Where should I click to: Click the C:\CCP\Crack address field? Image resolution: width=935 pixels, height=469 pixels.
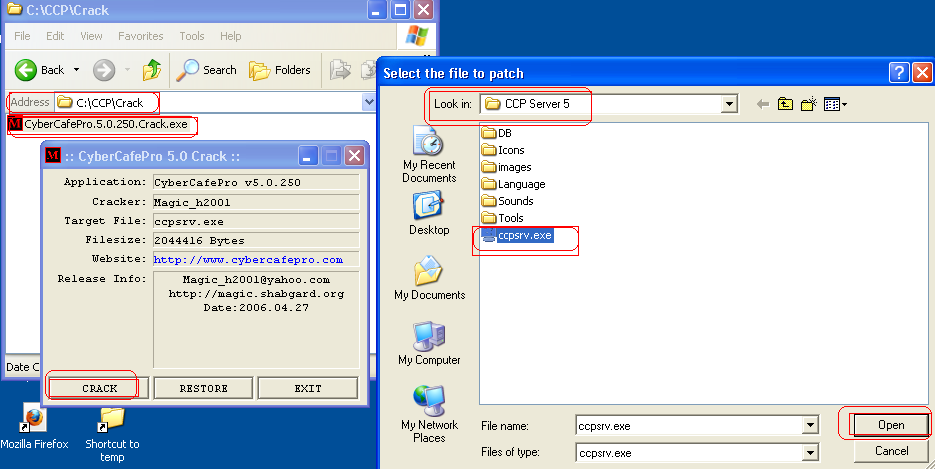coord(209,103)
